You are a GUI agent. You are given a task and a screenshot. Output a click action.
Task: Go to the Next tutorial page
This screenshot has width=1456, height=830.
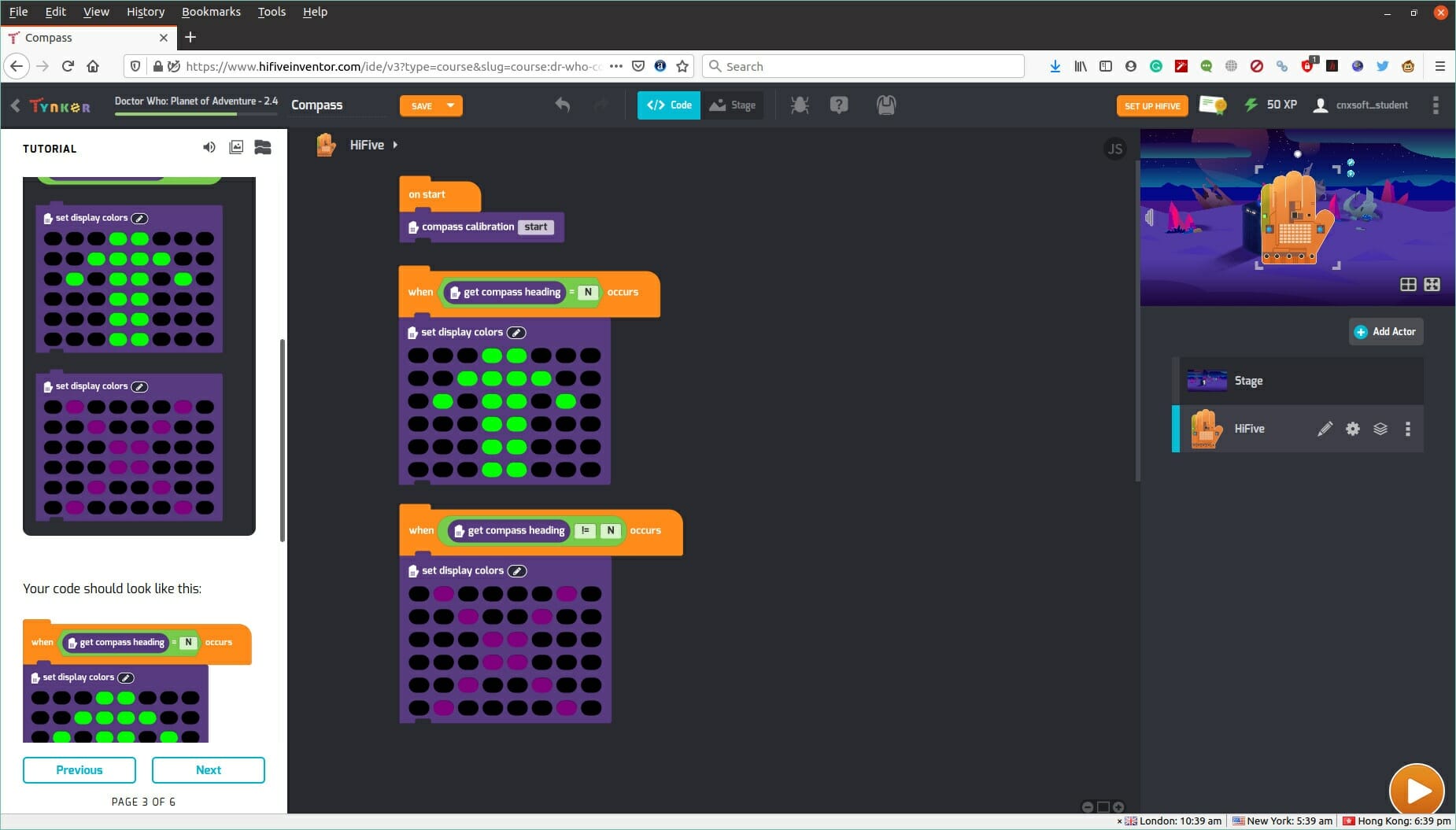(208, 769)
